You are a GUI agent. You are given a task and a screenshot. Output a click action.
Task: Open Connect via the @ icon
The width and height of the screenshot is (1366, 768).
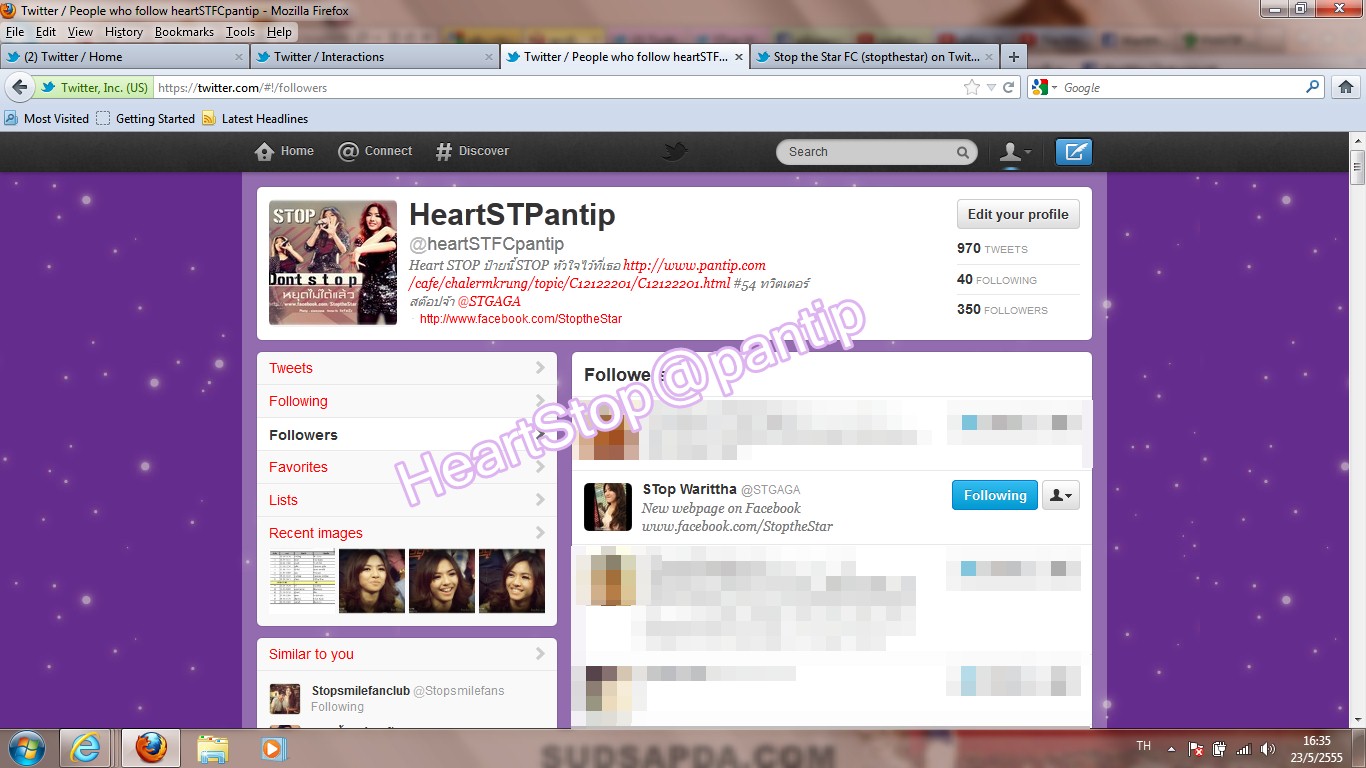348,151
